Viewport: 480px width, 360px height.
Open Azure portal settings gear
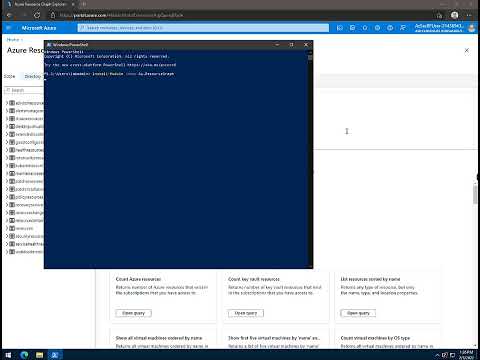tap(377, 28)
